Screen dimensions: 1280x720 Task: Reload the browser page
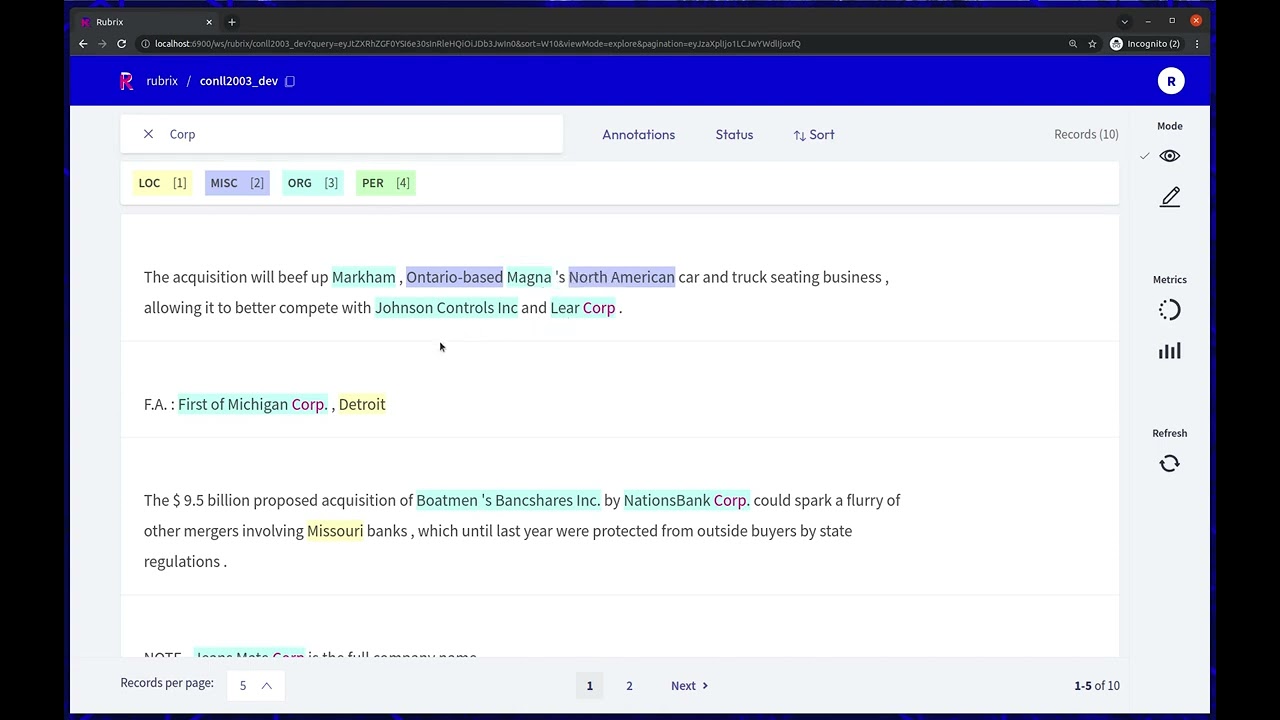[121, 44]
